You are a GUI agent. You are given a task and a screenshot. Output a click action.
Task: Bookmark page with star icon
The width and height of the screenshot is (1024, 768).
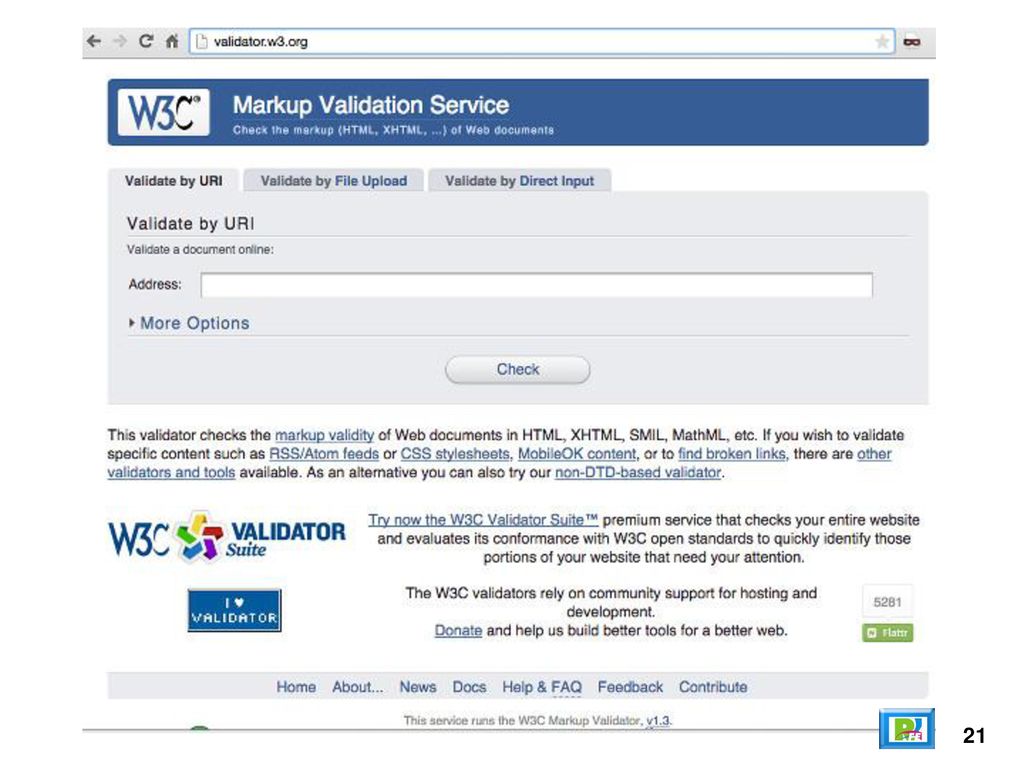click(x=882, y=42)
